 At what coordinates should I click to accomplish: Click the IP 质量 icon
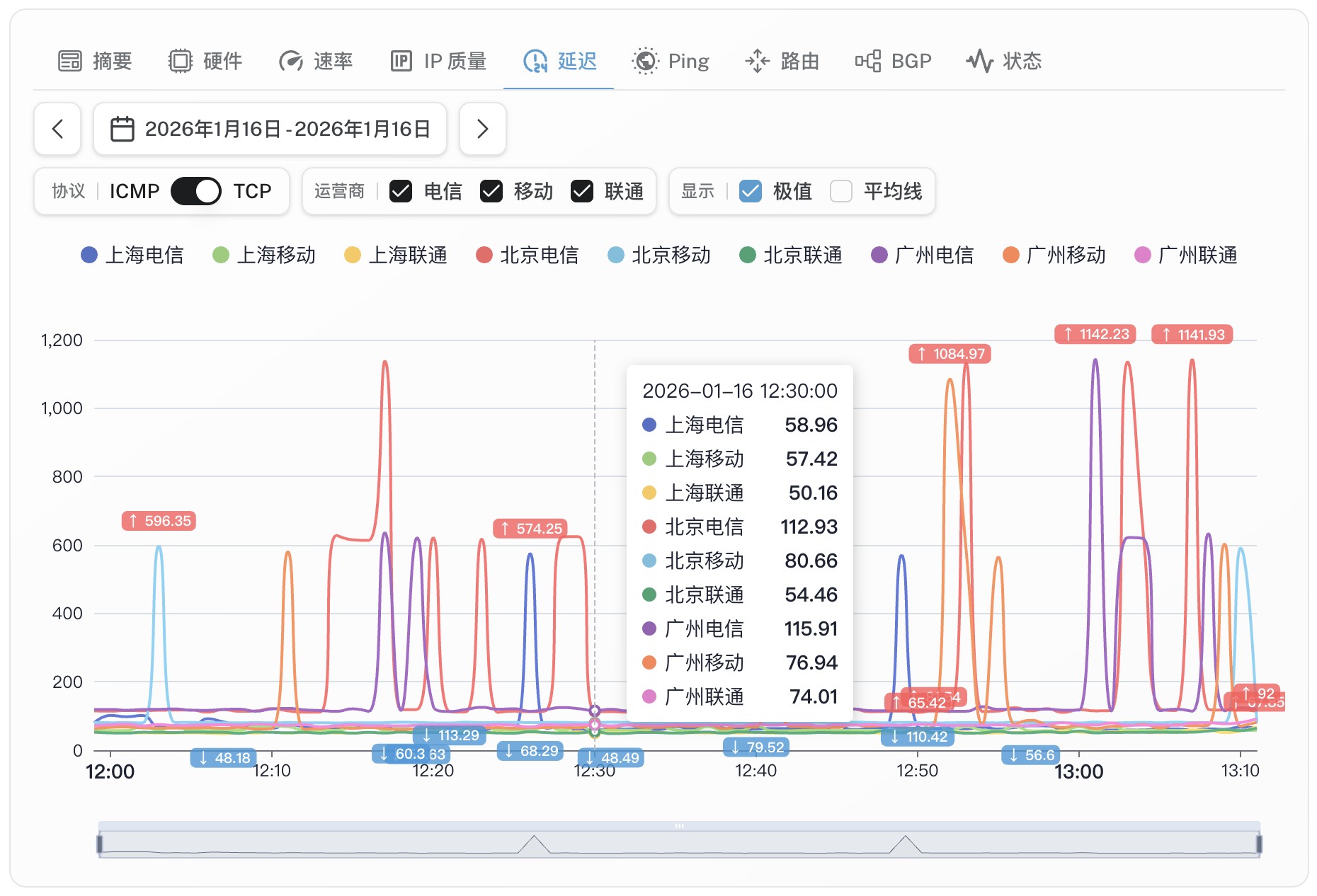401,61
